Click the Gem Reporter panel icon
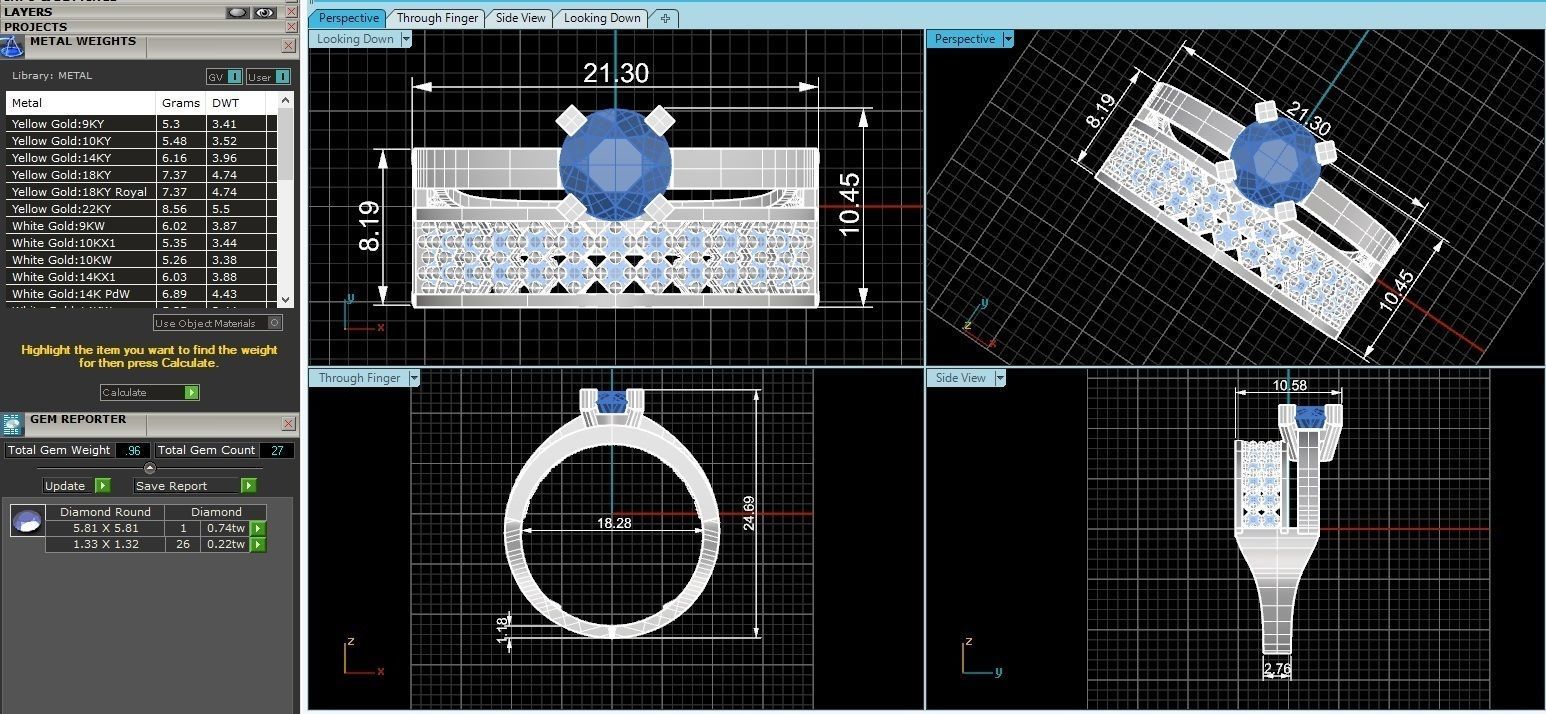The height and width of the screenshot is (714, 1546). coord(12,424)
